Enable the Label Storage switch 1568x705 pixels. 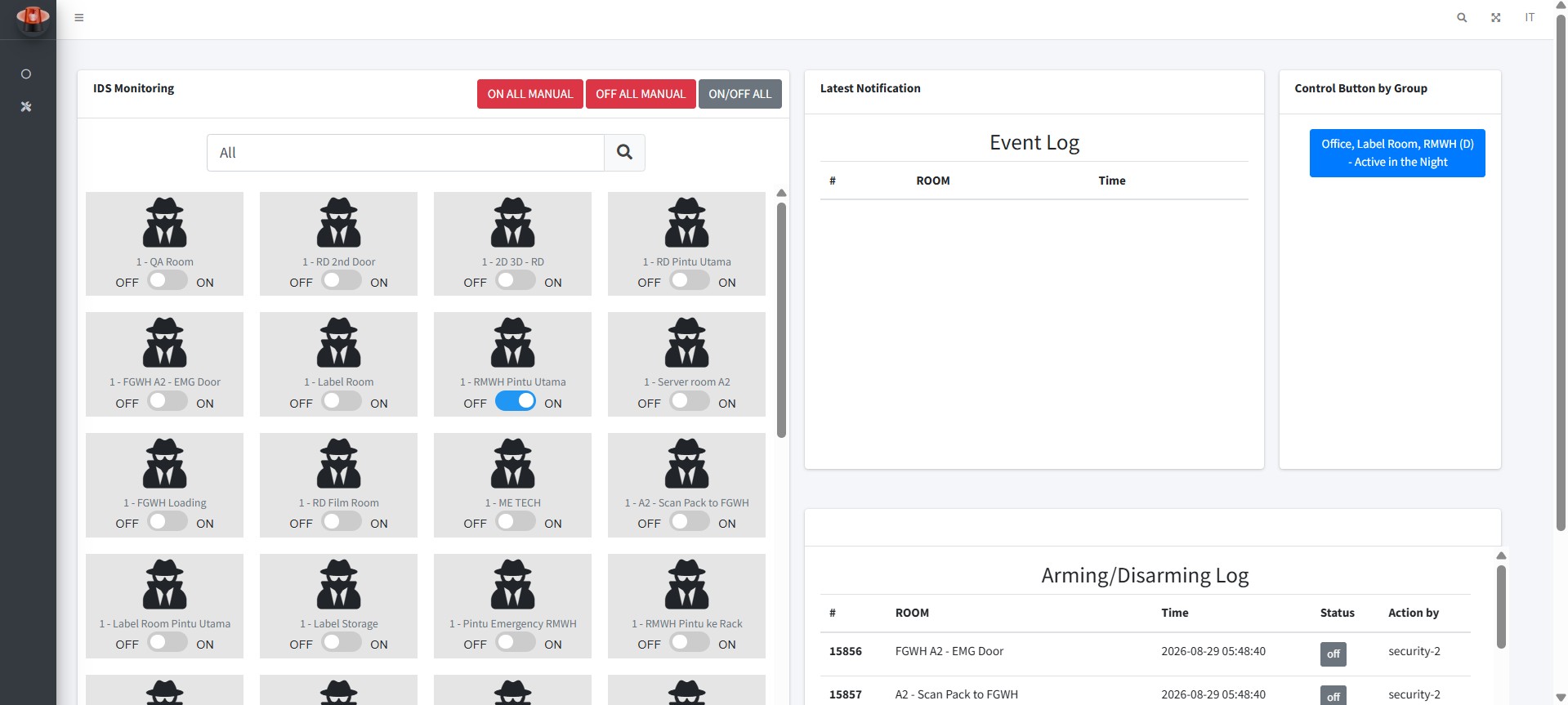[x=342, y=642]
